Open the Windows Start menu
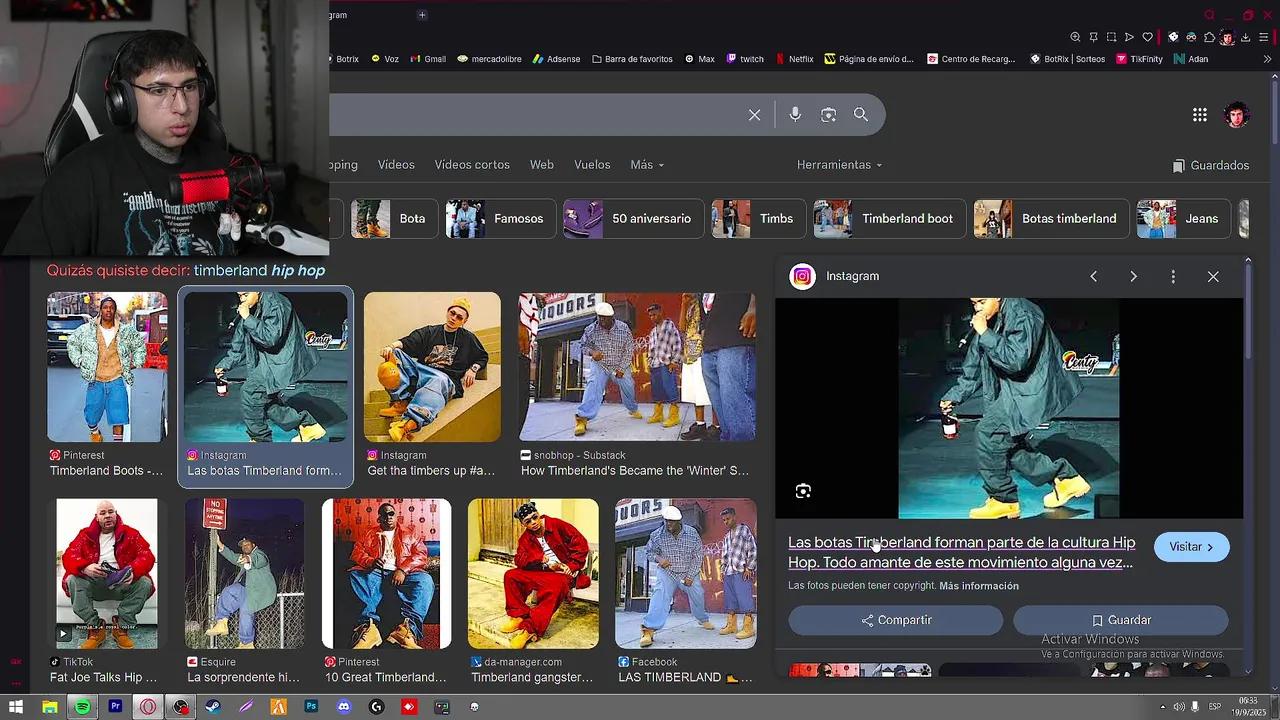 [x=16, y=707]
